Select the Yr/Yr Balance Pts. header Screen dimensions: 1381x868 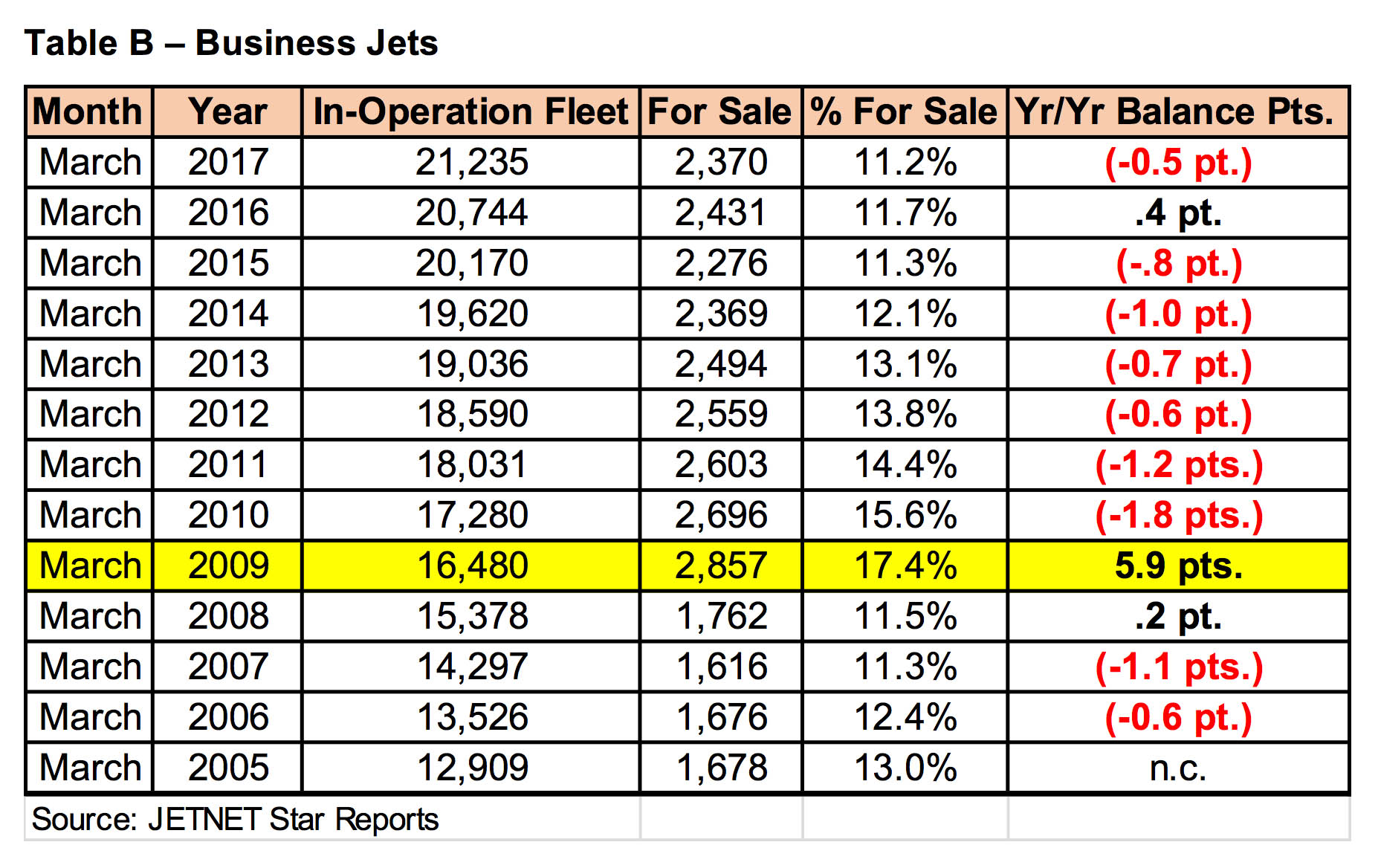point(1178,111)
